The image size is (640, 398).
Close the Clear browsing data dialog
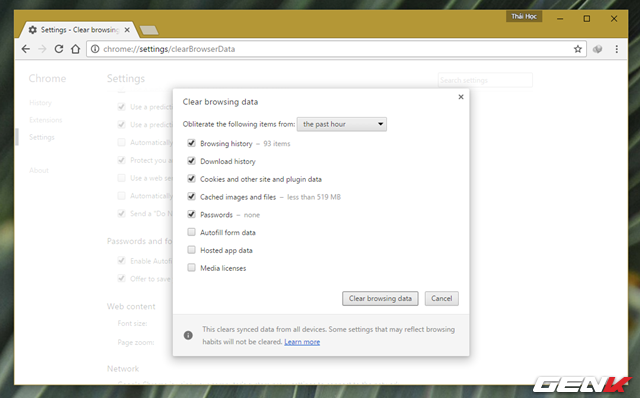point(461,97)
